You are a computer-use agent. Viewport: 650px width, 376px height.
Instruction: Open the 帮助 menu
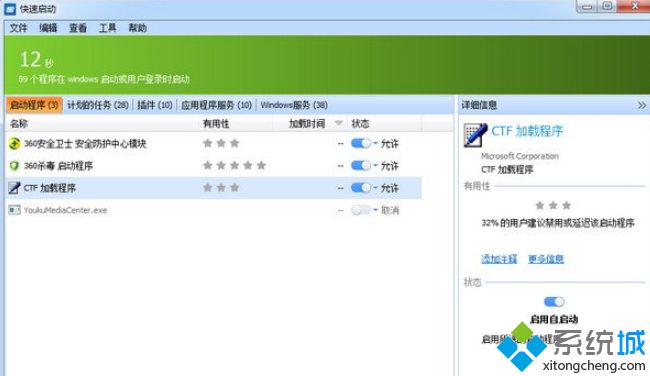coord(137,28)
